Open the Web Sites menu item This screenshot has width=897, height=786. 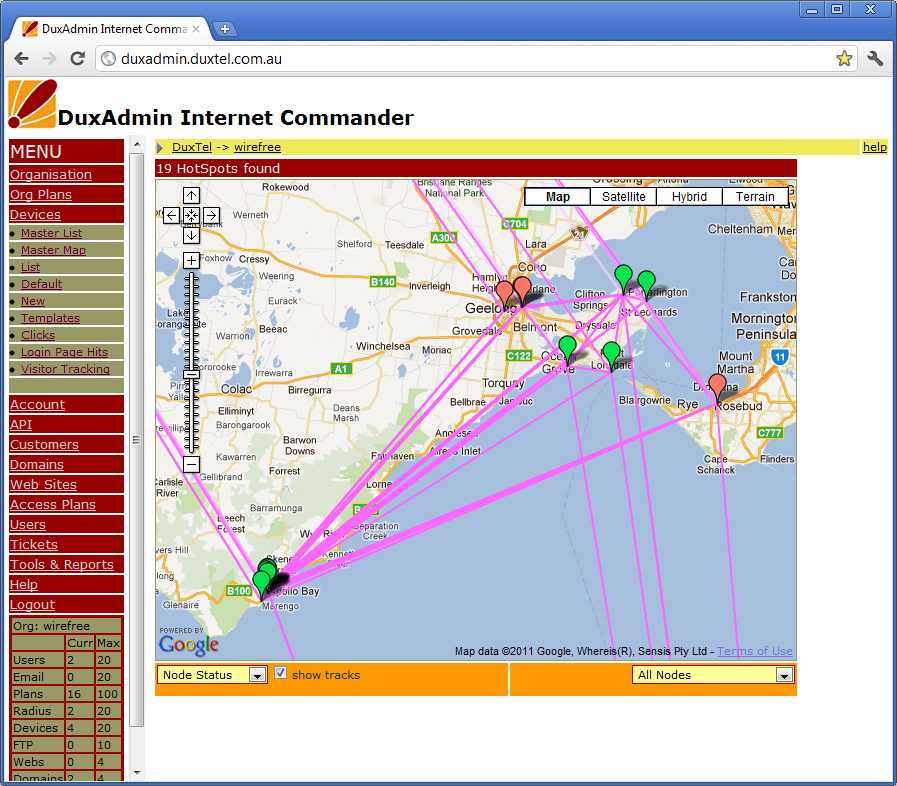coord(43,485)
